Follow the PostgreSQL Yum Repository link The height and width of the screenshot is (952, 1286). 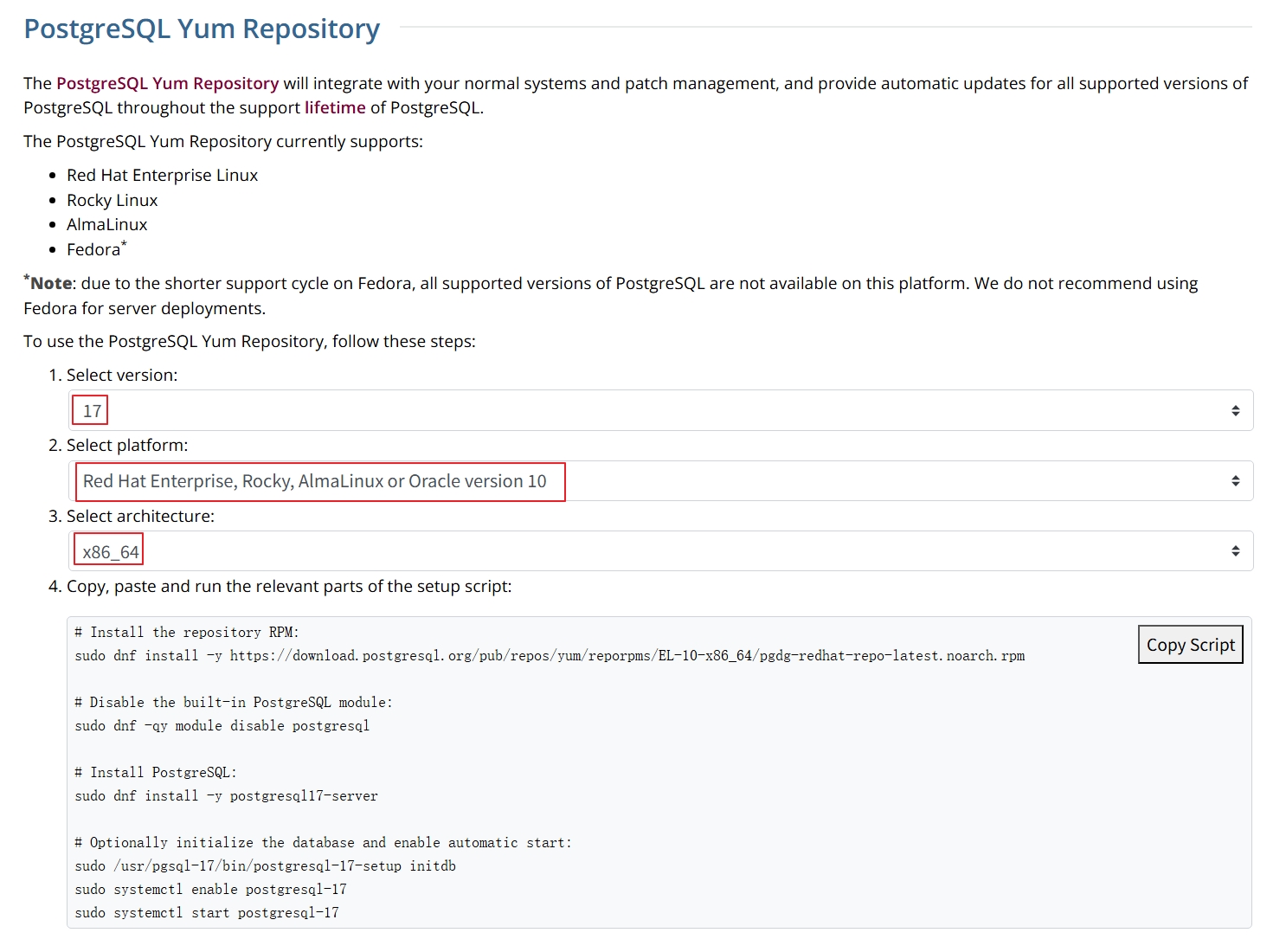(x=167, y=83)
